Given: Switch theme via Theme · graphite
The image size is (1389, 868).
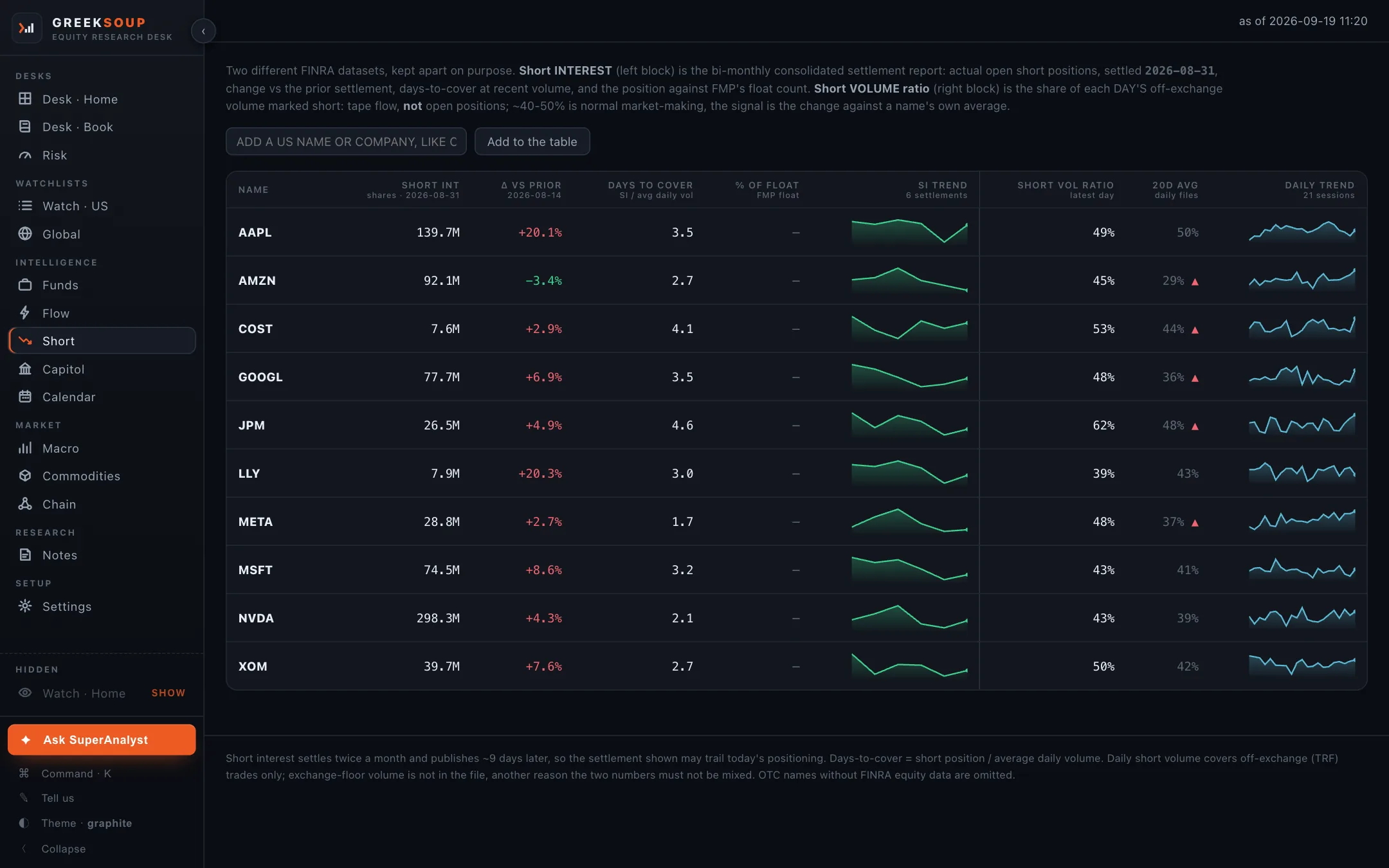Looking at the screenshot, I should 86,823.
